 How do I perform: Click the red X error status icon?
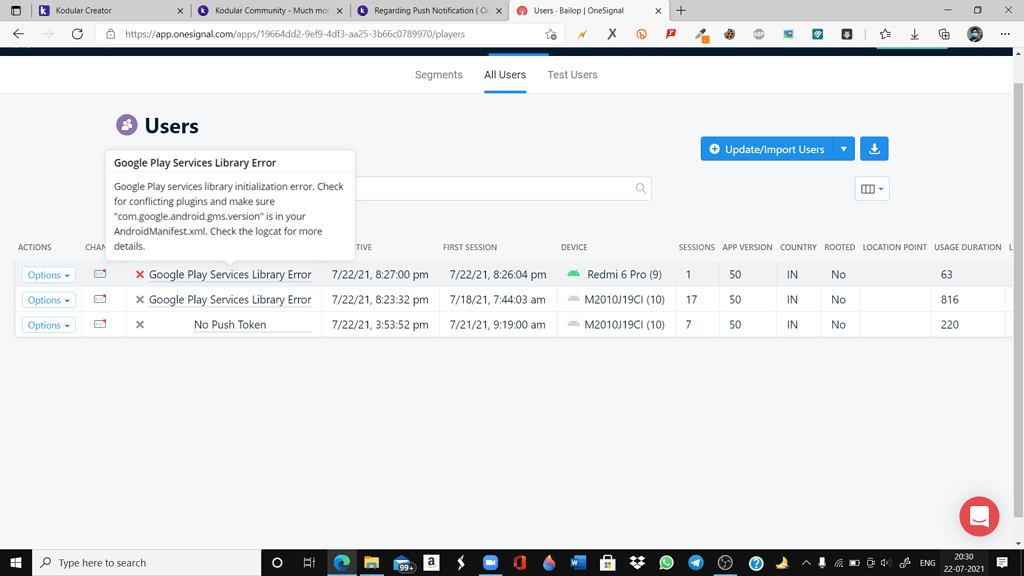[140, 274]
